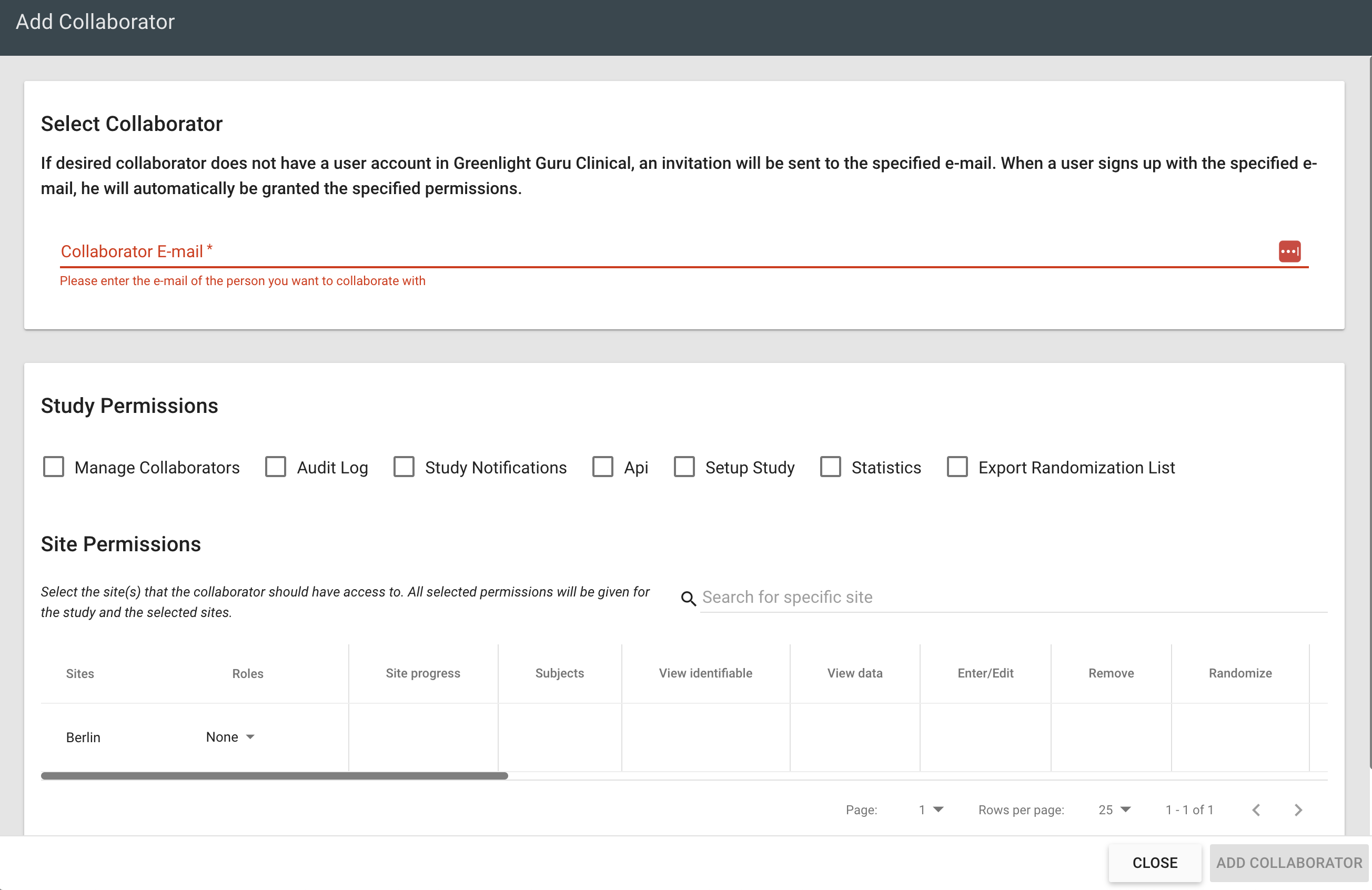This screenshot has height=890, width=1372.
Task: Click the ADD COLLABORATOR button
Action: coord(1289,862)
